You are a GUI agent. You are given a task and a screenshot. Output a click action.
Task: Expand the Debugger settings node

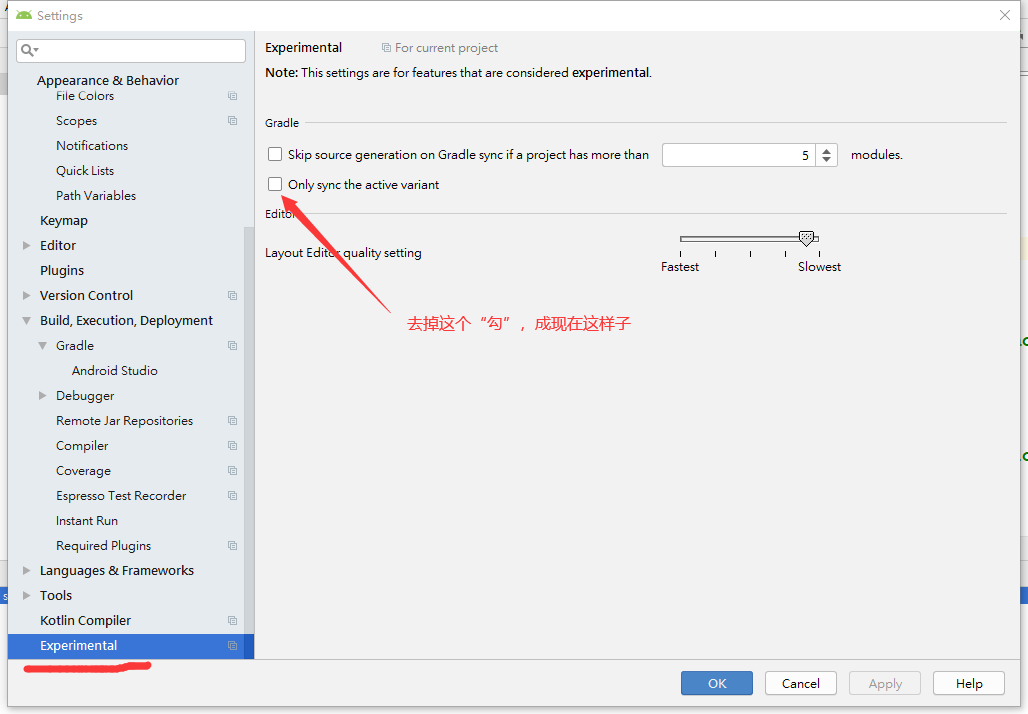pyautogui.click(x=43, y=396)
